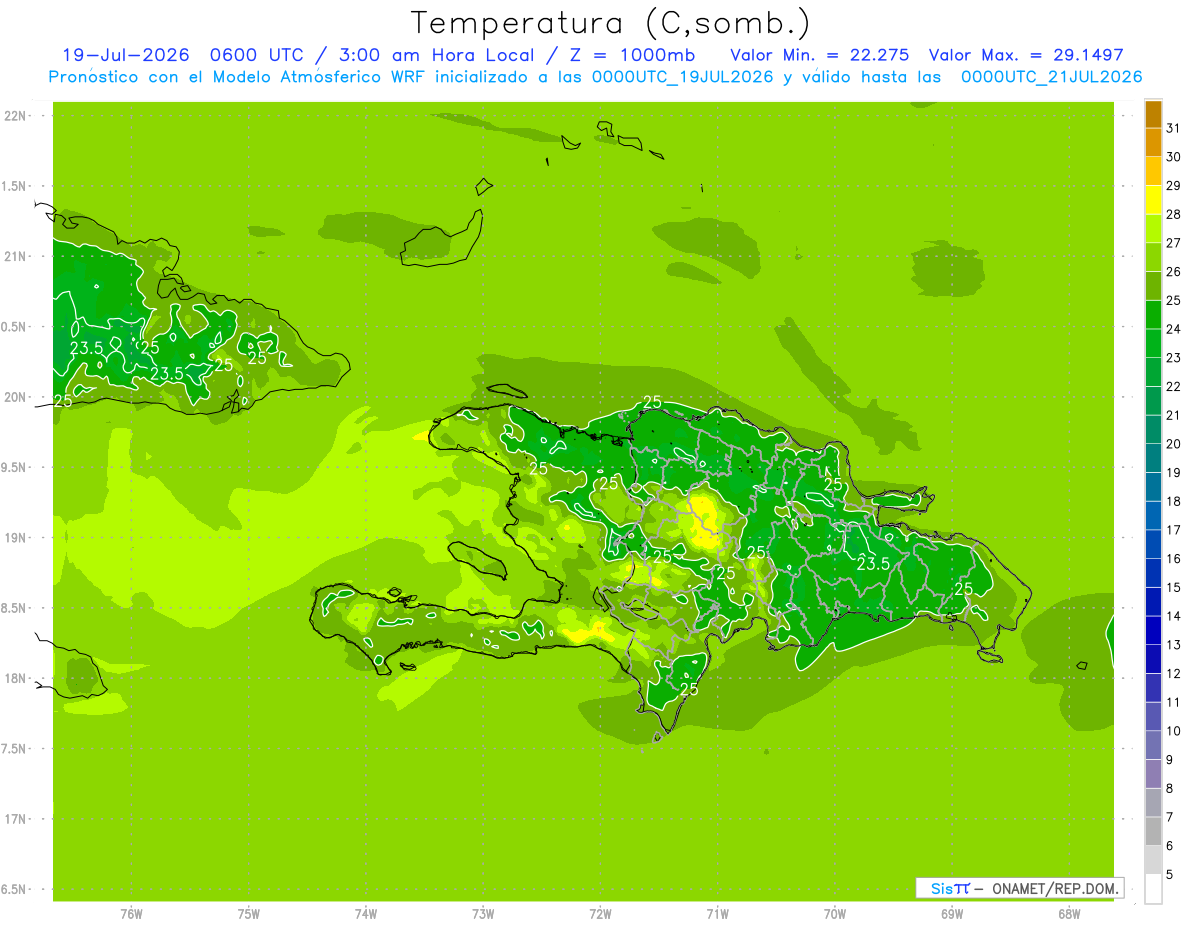Click the 17N latitude axis label
The height and width of the screenshot is (927, 1200).
tap(16, 819)
